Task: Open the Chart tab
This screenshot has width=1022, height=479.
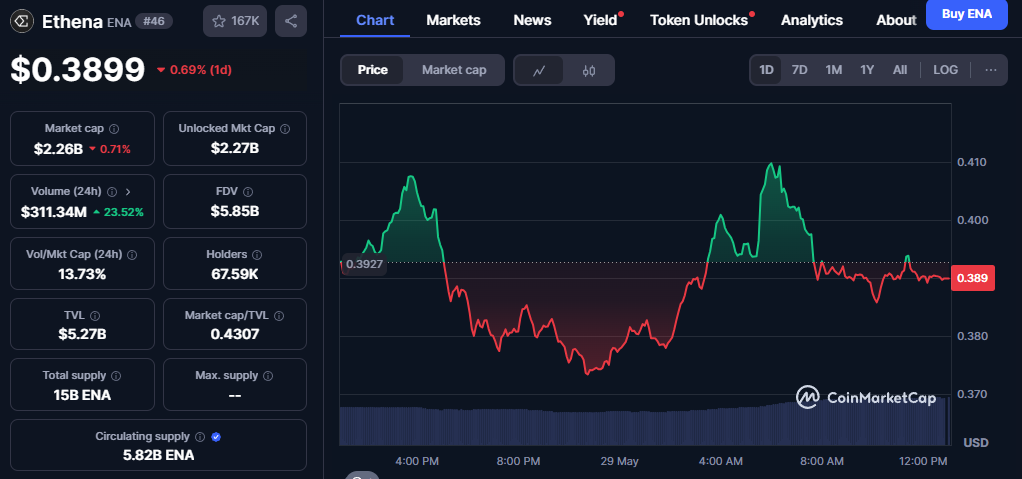Action: point(375,20)
